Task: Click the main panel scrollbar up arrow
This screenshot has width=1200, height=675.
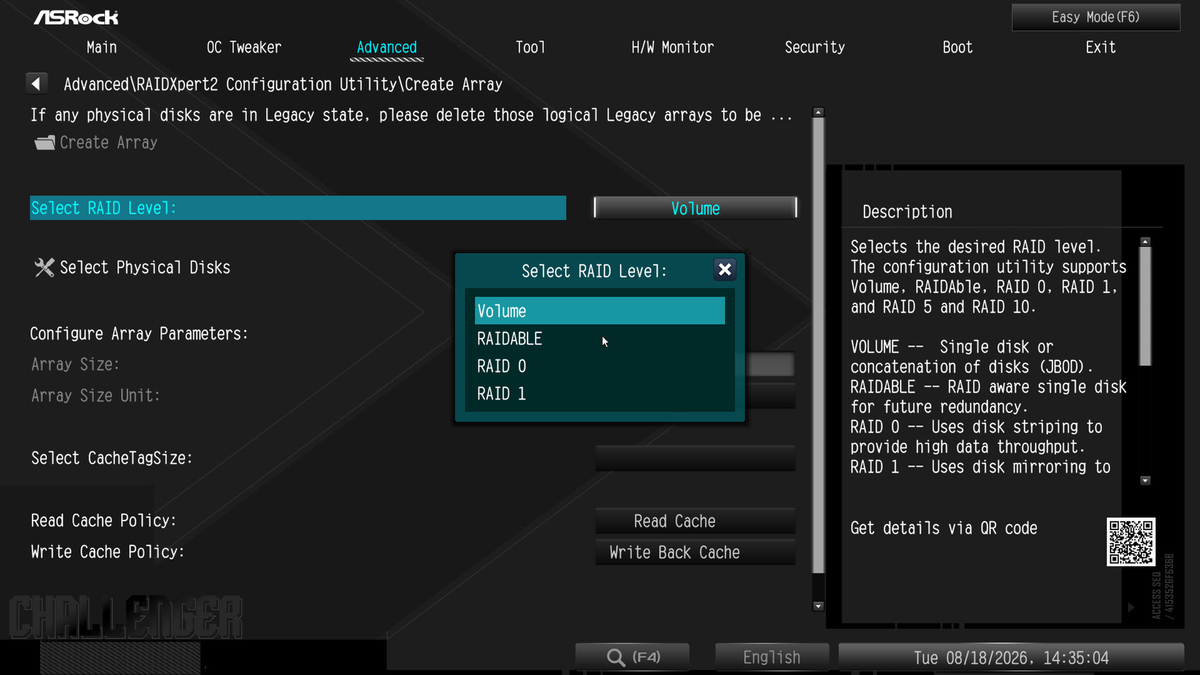Action: (x=818, y=113)
